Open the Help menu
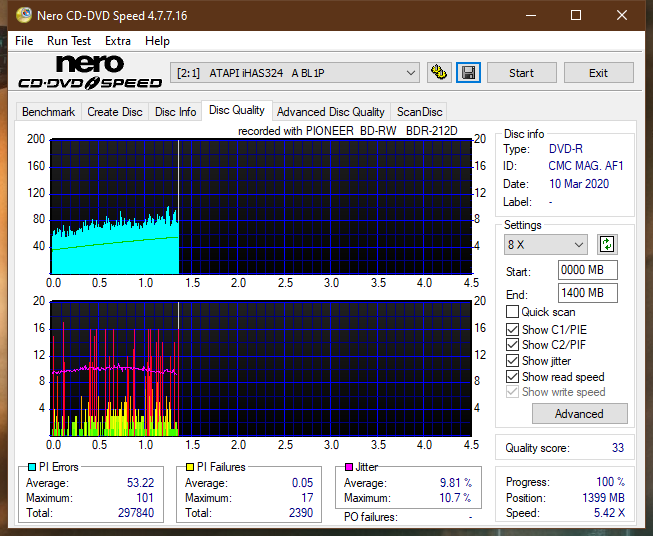Screen dimensions: 653x536 (157, 41)
